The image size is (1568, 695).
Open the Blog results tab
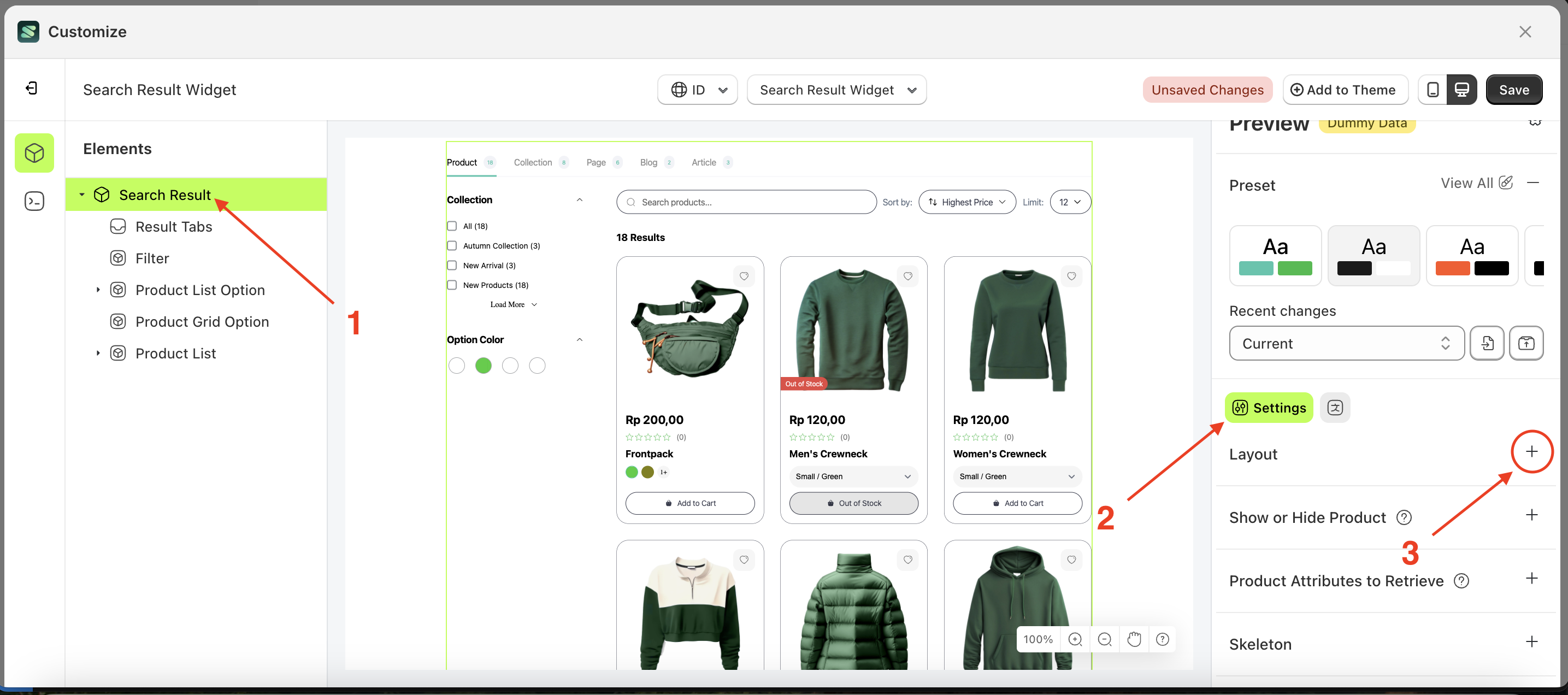(x=649, y=162)
